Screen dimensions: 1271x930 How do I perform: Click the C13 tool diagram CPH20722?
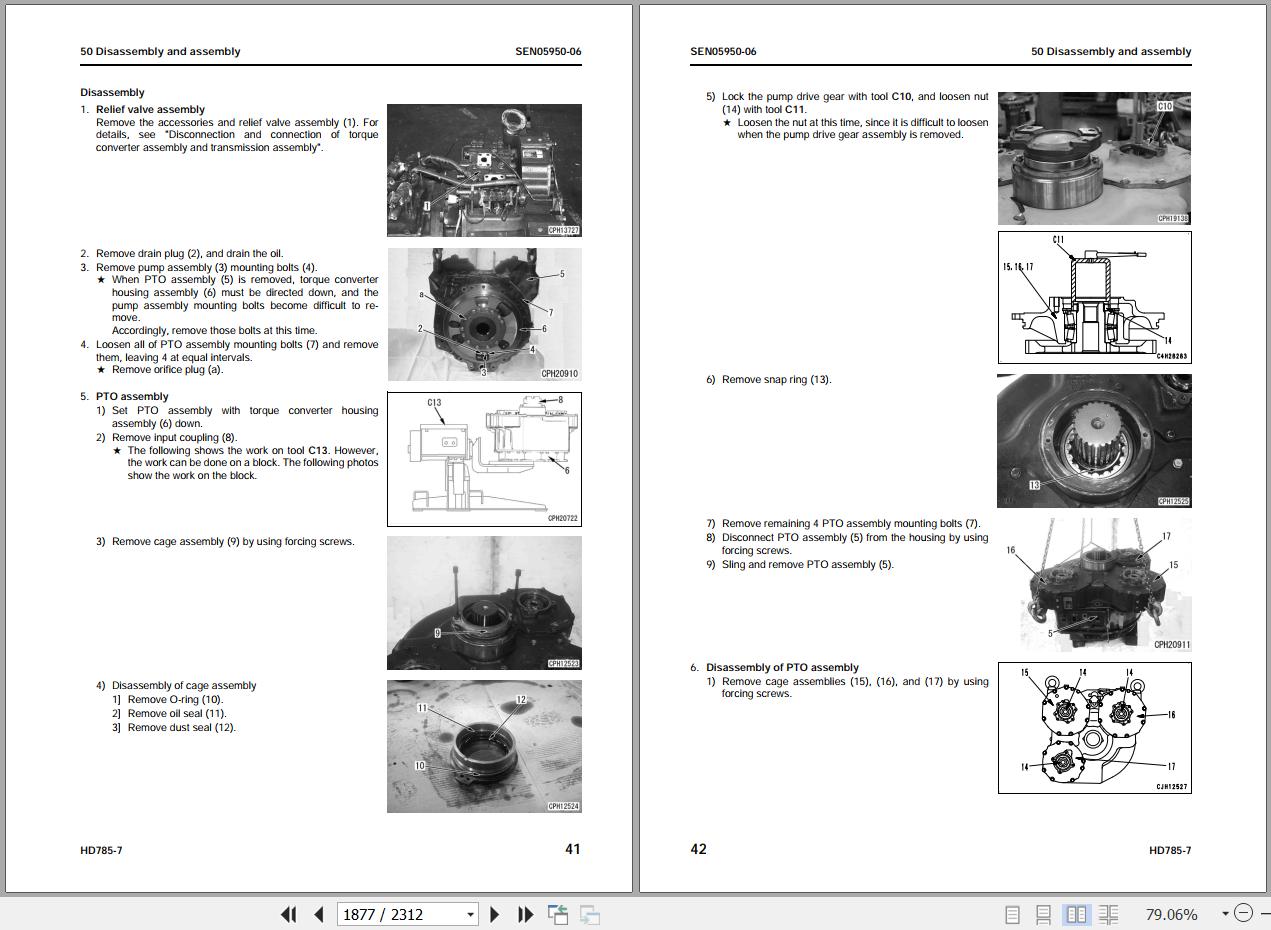pos(484,459)
